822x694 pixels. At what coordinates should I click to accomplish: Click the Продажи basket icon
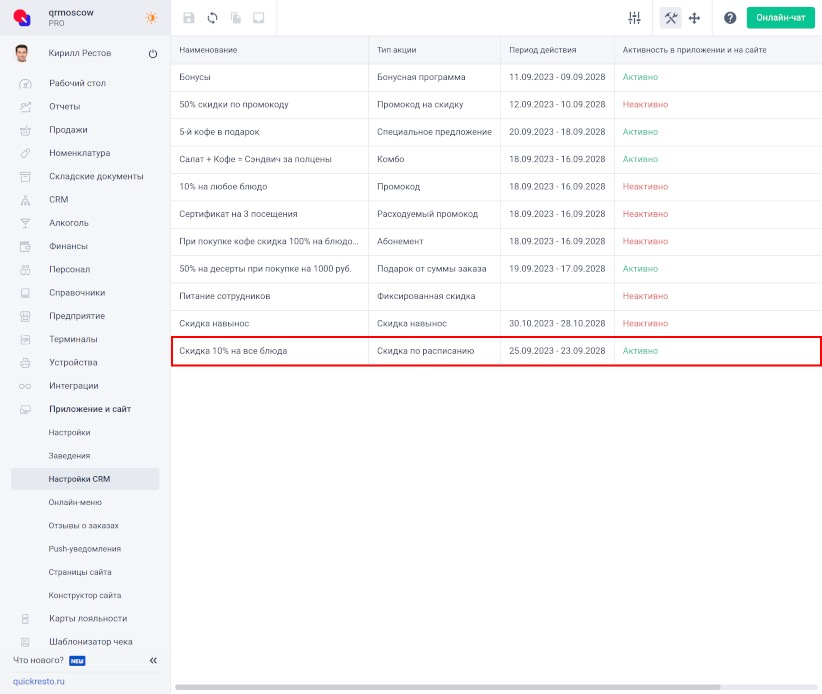25,130
